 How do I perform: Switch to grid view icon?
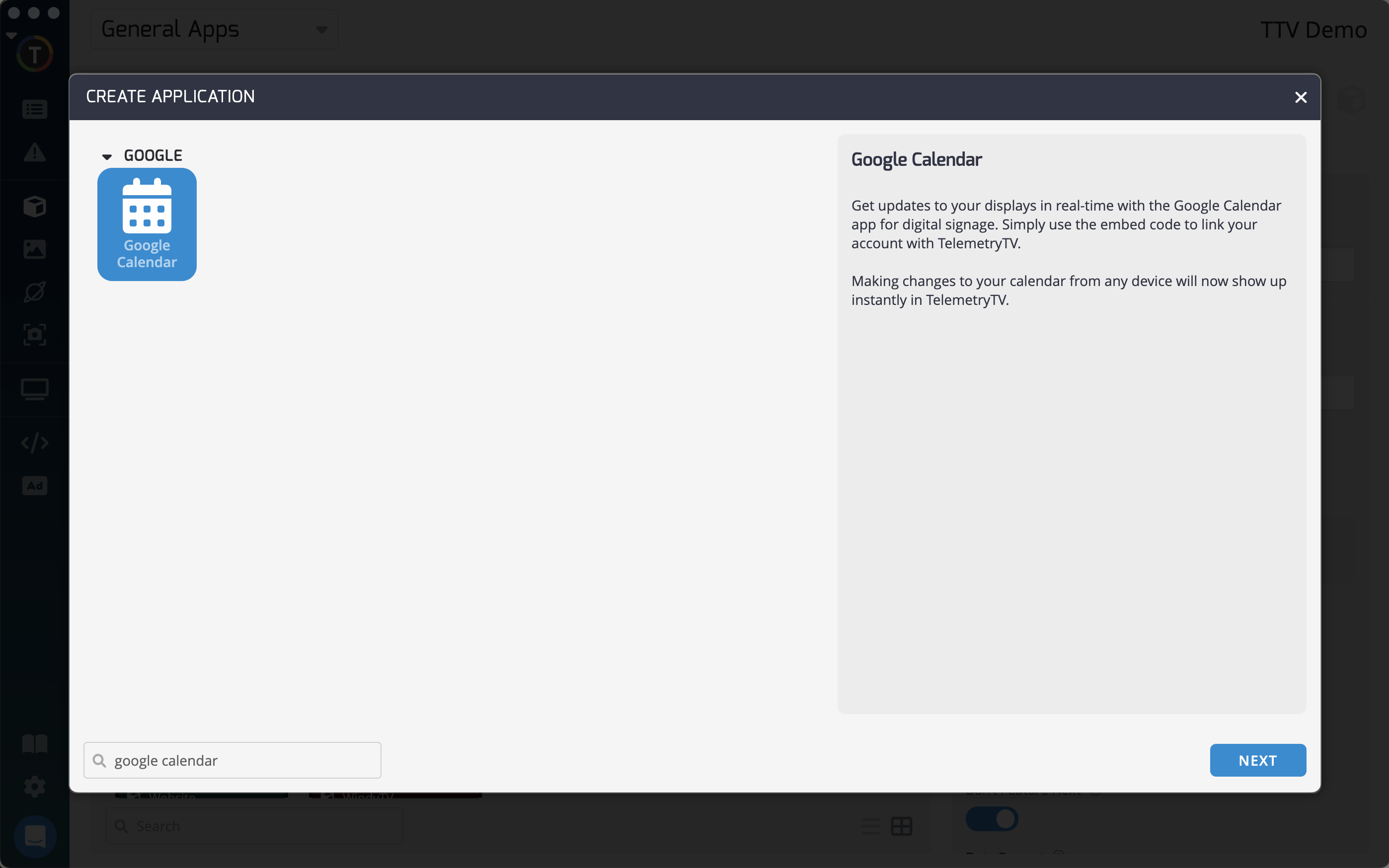point(901,826)
